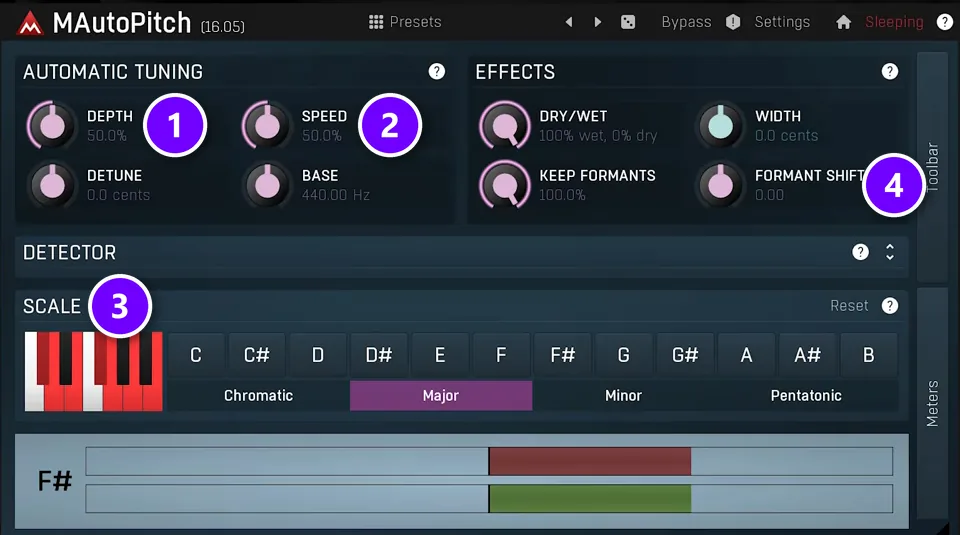The height and width of the screenshot is (535, 960).
Task: Toggle note D# in the scale
Action: tap(379, 355)
